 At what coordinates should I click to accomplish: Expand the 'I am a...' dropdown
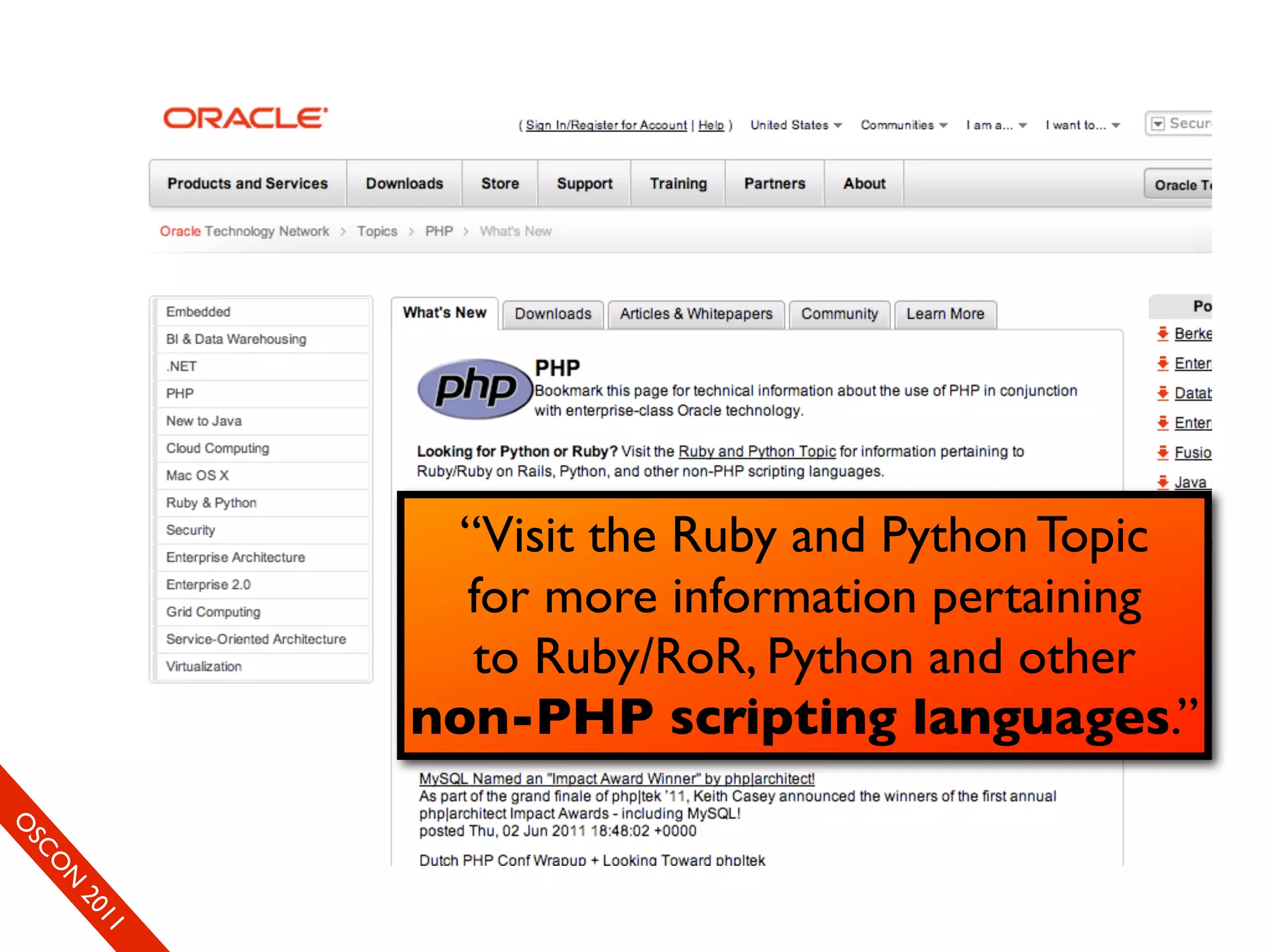coord(996,125)
